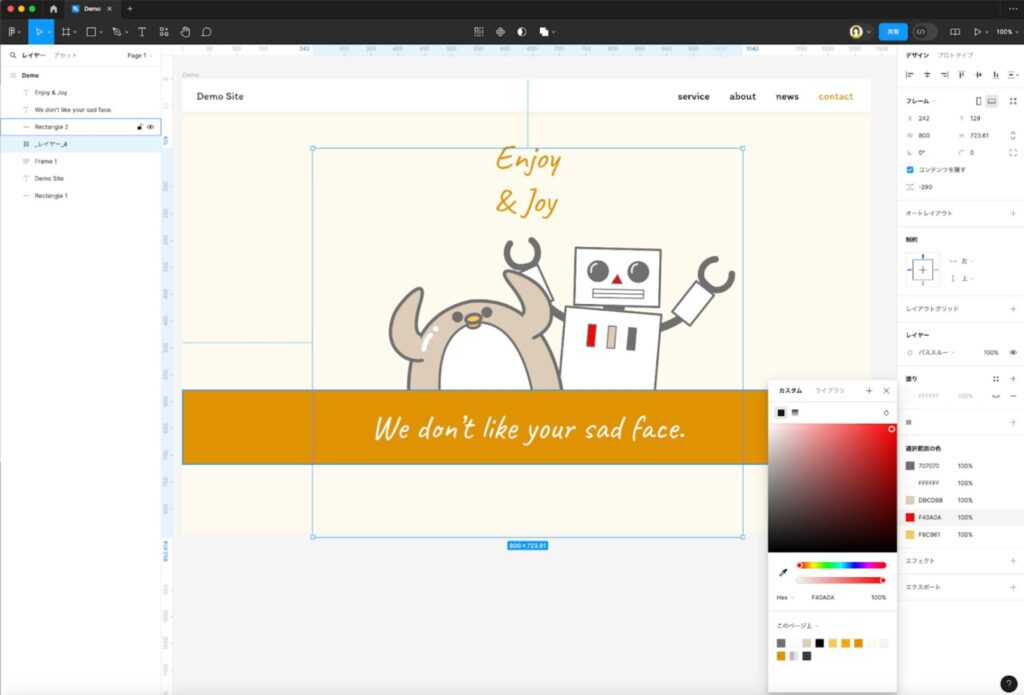Viewport: 1024px width, 695px height.
Task: Open the Hex color format dropdown
Action: pyautogui.click(x=785, y=598)
